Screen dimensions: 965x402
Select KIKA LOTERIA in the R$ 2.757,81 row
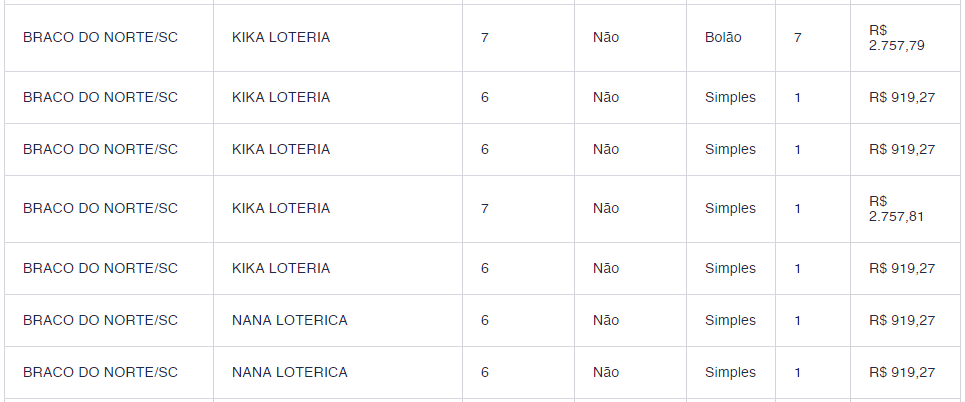pyautogui.click(x=281, y=208)
